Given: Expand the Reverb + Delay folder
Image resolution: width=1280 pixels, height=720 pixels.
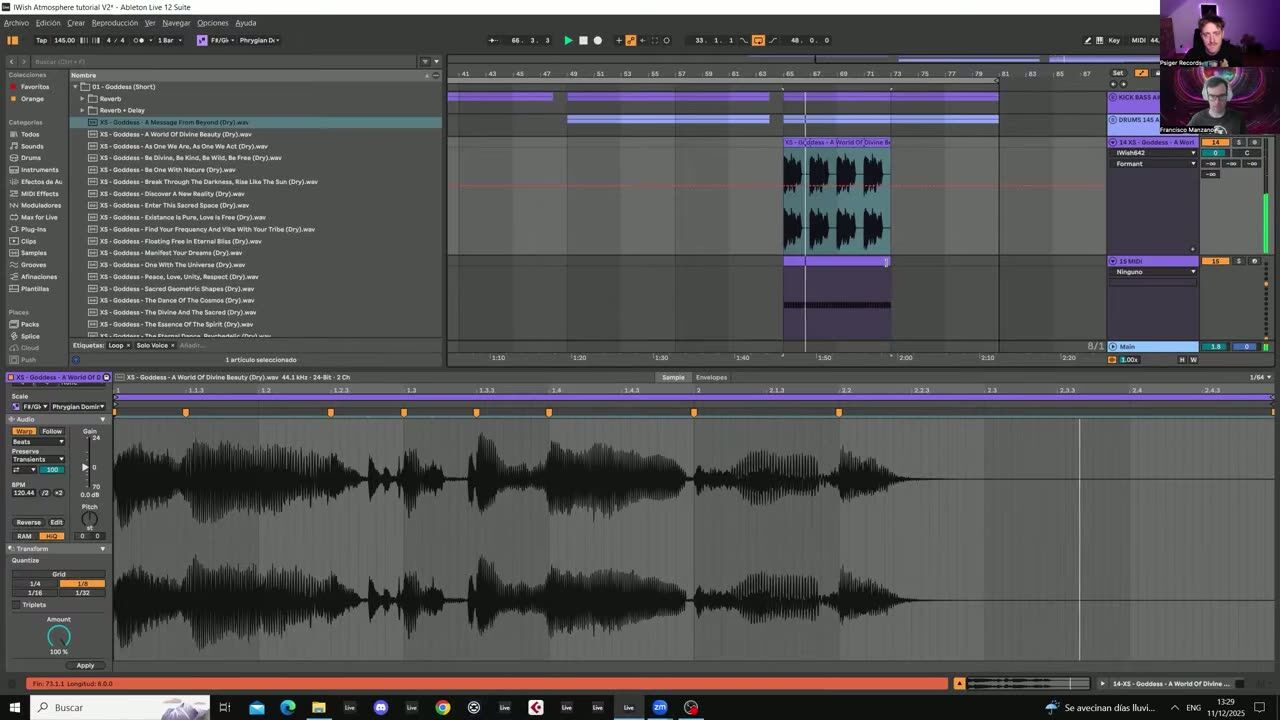Looking at the screenshot, I should point(82,110).
